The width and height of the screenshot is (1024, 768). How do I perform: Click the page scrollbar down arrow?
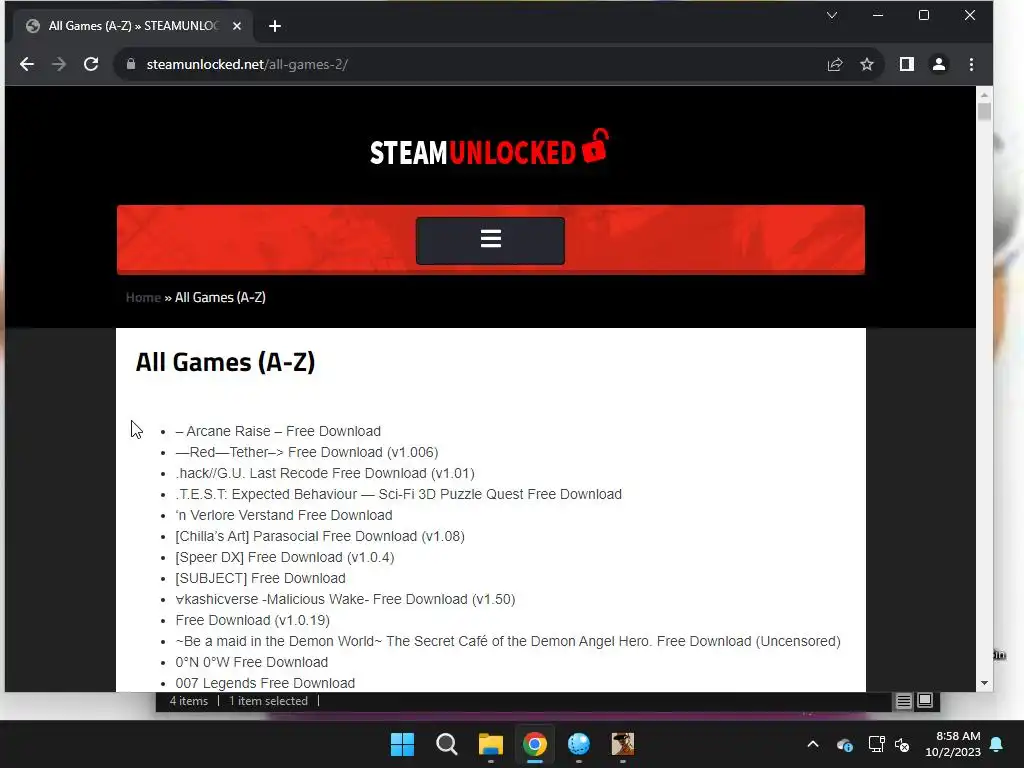click(x=984, y=683)
